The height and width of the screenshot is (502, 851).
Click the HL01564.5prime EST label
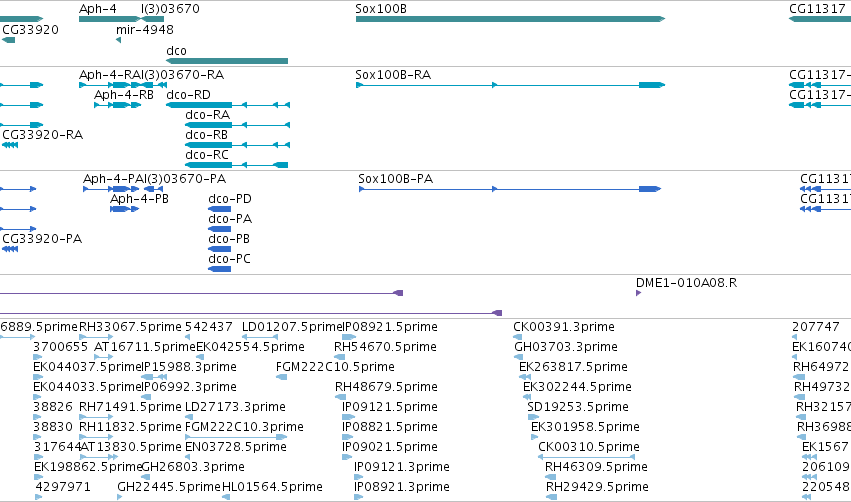click(x=272, y=487)
